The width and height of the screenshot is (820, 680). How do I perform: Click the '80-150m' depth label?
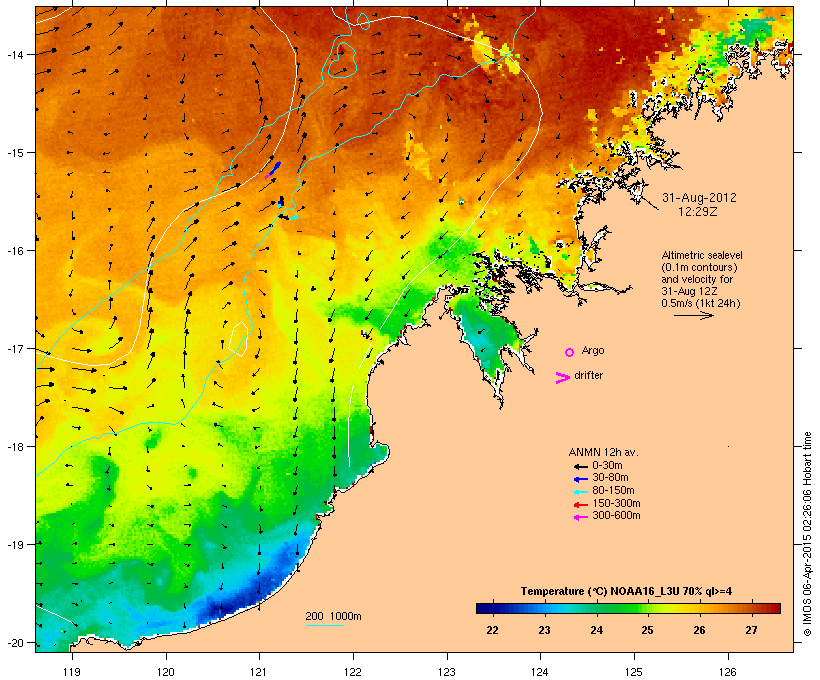point(613,491)
